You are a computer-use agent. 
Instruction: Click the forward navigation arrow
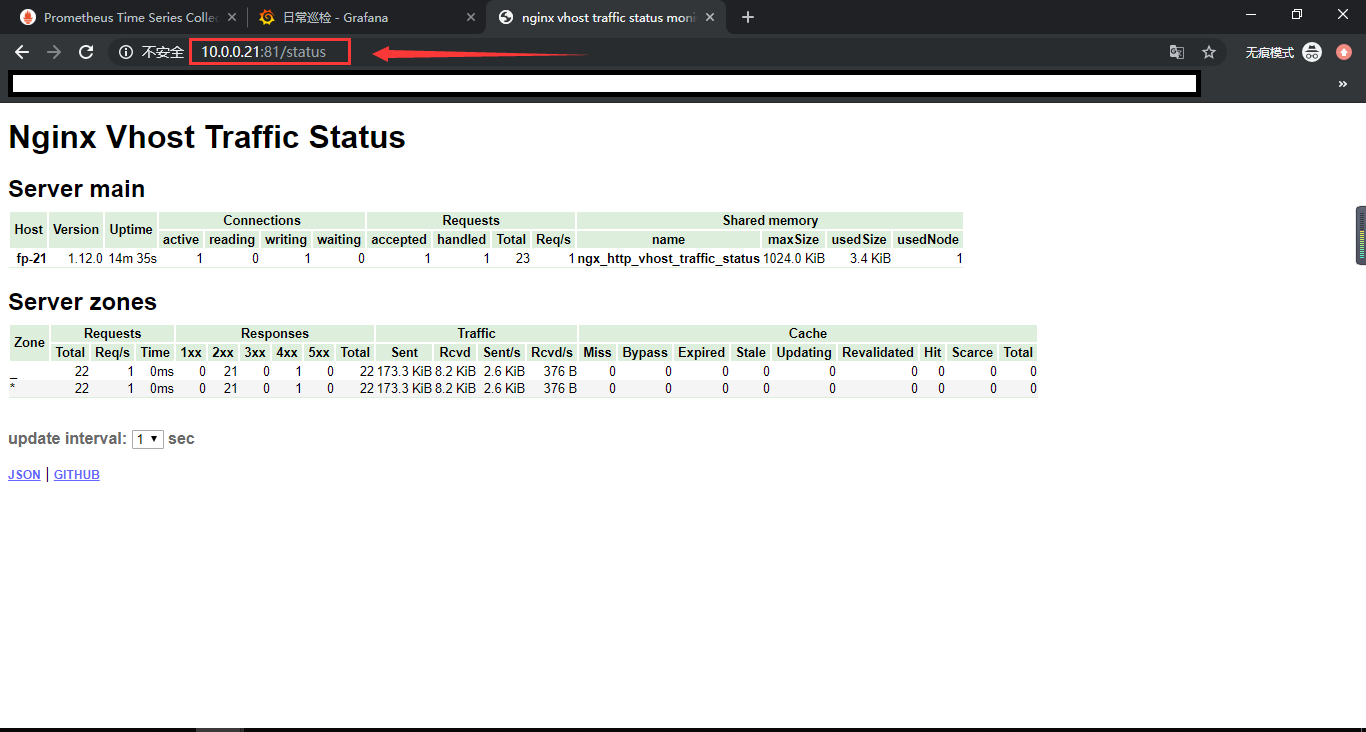tap(54, 52)
